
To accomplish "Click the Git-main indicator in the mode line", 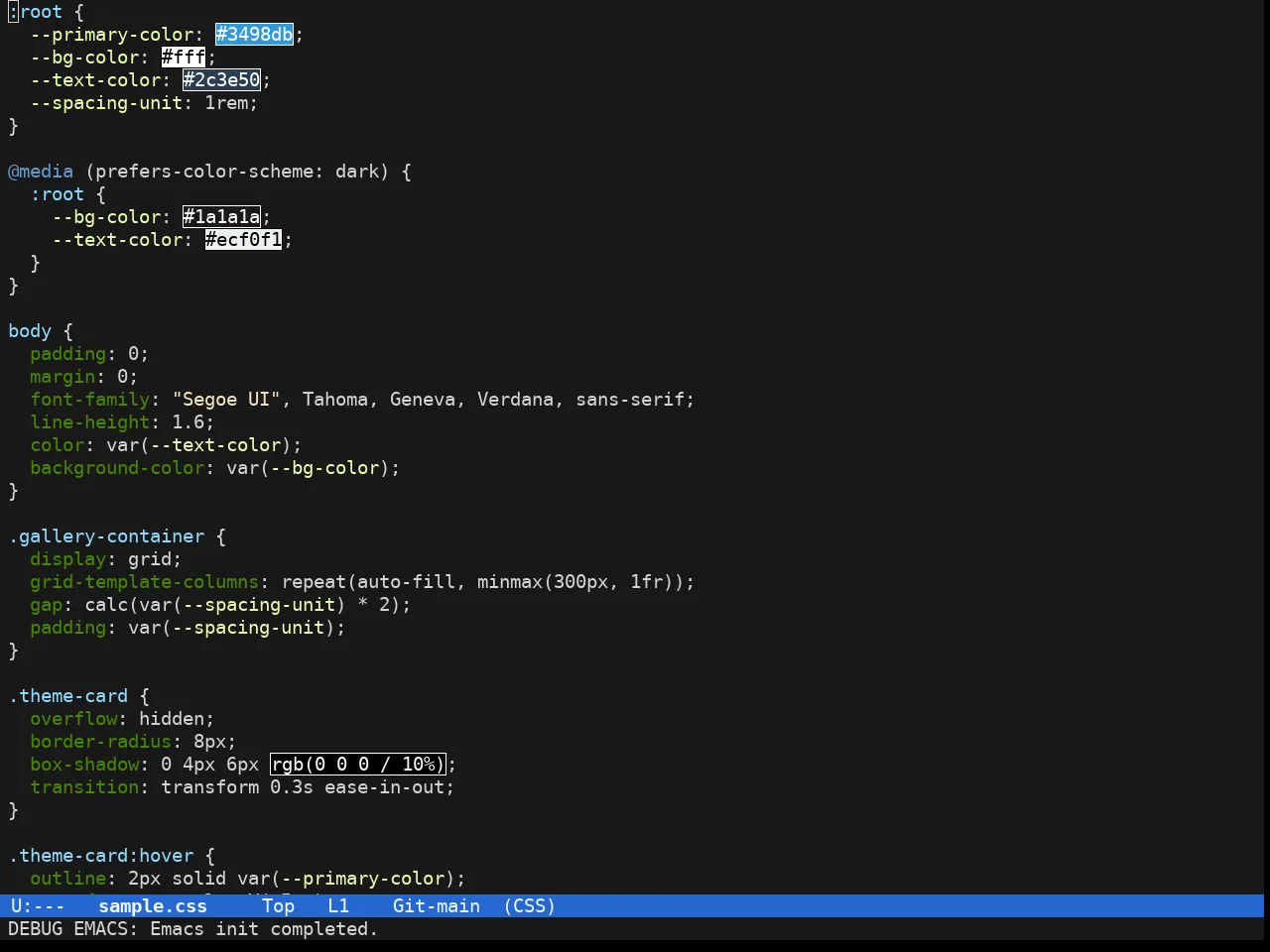I will (x=437, y=906).
